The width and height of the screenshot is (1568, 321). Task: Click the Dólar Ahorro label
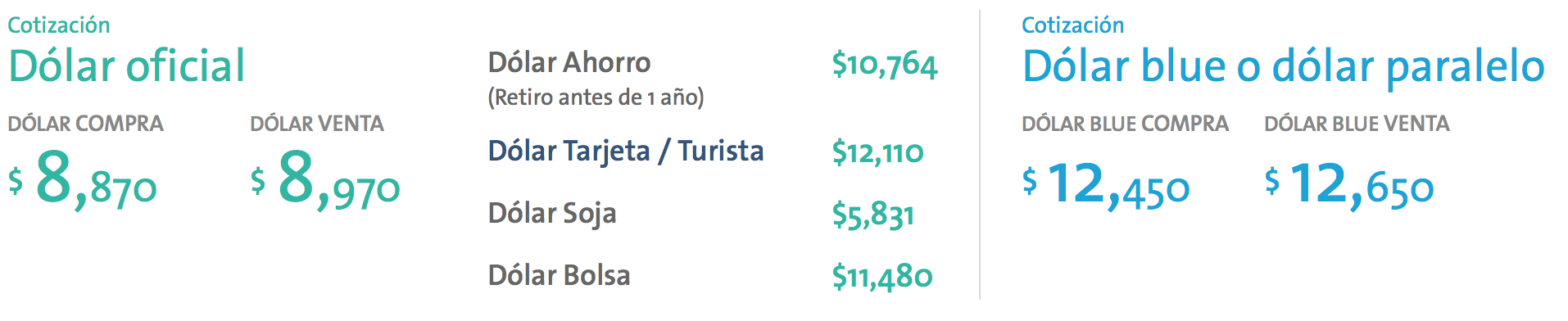coord(569,62)
